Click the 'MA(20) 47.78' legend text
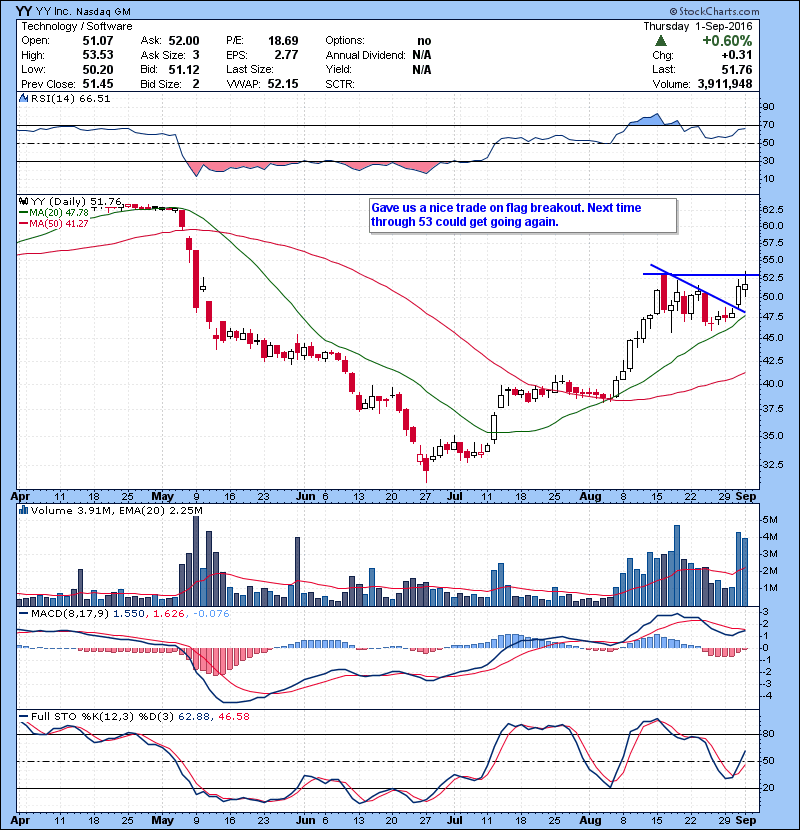800x830 pixels. click(x=59, y=213)
